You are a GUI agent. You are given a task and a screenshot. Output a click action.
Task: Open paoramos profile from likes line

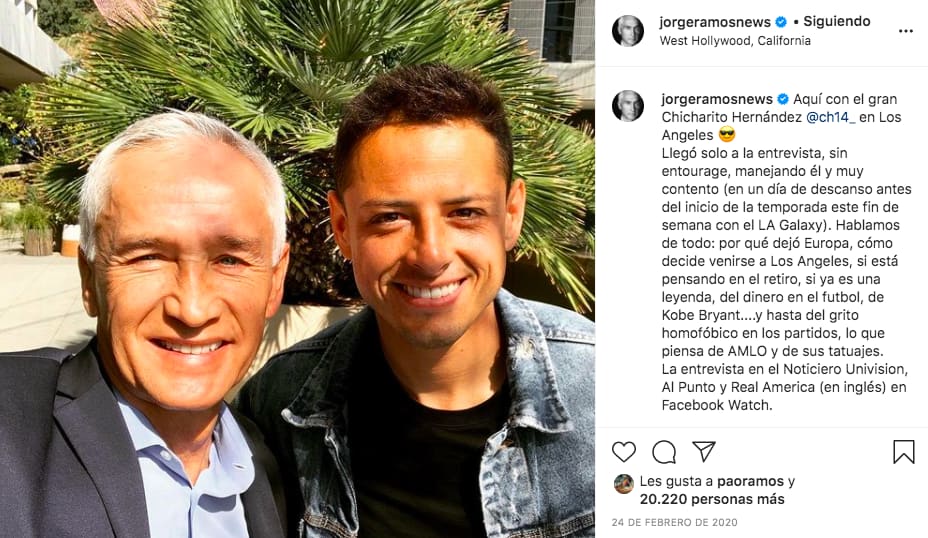750,481
